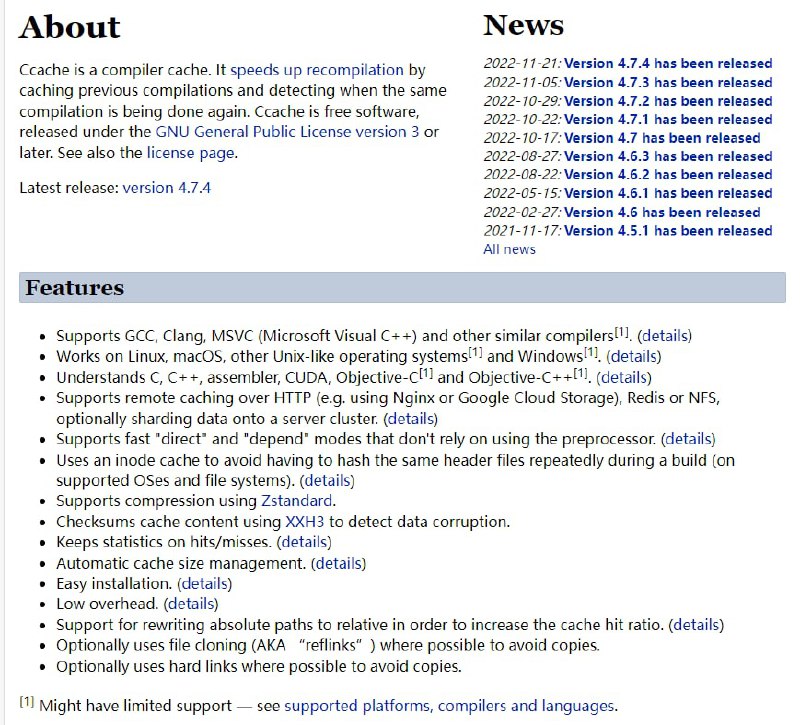Visit the license page link
Viewport: 800px width, 725px height.
(x=191, y=153)
